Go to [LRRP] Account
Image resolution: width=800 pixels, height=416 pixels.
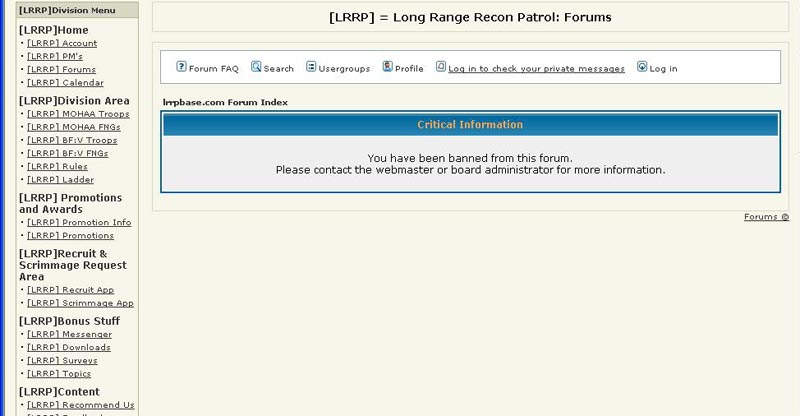coord(62,43)
